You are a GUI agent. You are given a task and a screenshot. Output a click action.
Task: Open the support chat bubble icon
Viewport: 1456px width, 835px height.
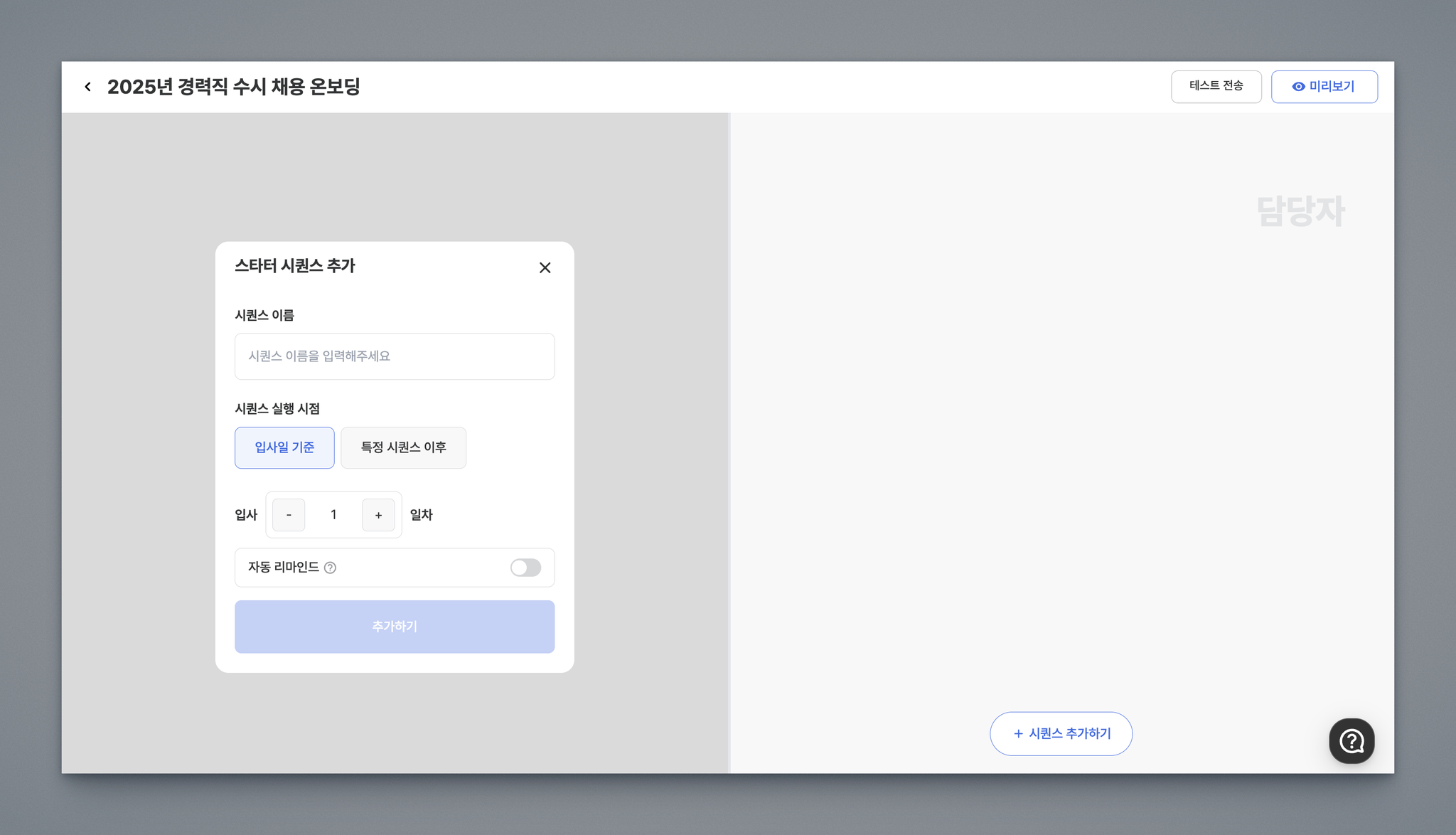point(1351,740)
